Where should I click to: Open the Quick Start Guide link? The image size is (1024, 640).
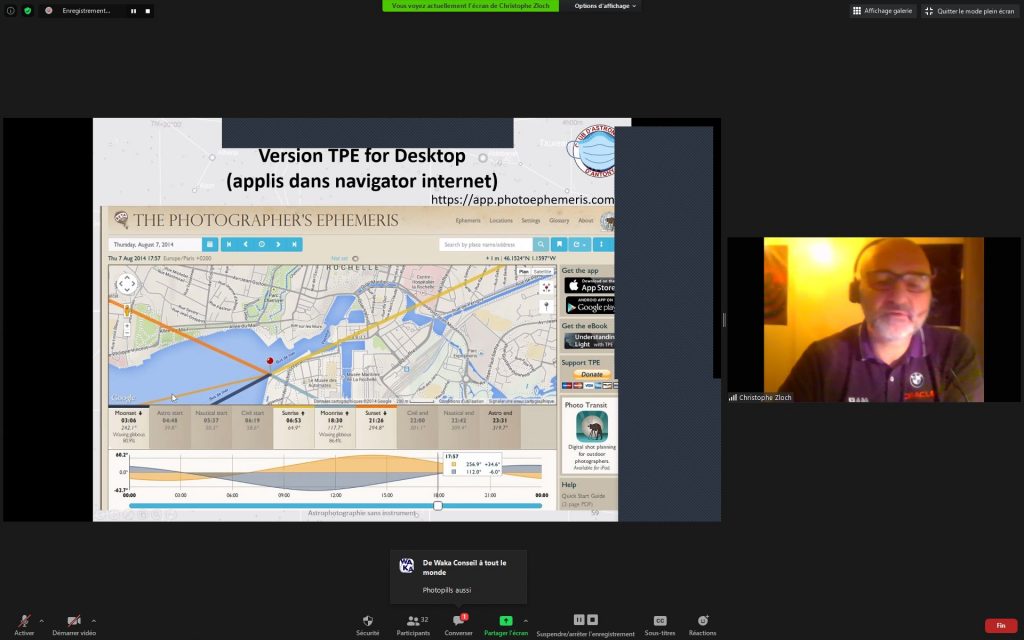[583, 496]
